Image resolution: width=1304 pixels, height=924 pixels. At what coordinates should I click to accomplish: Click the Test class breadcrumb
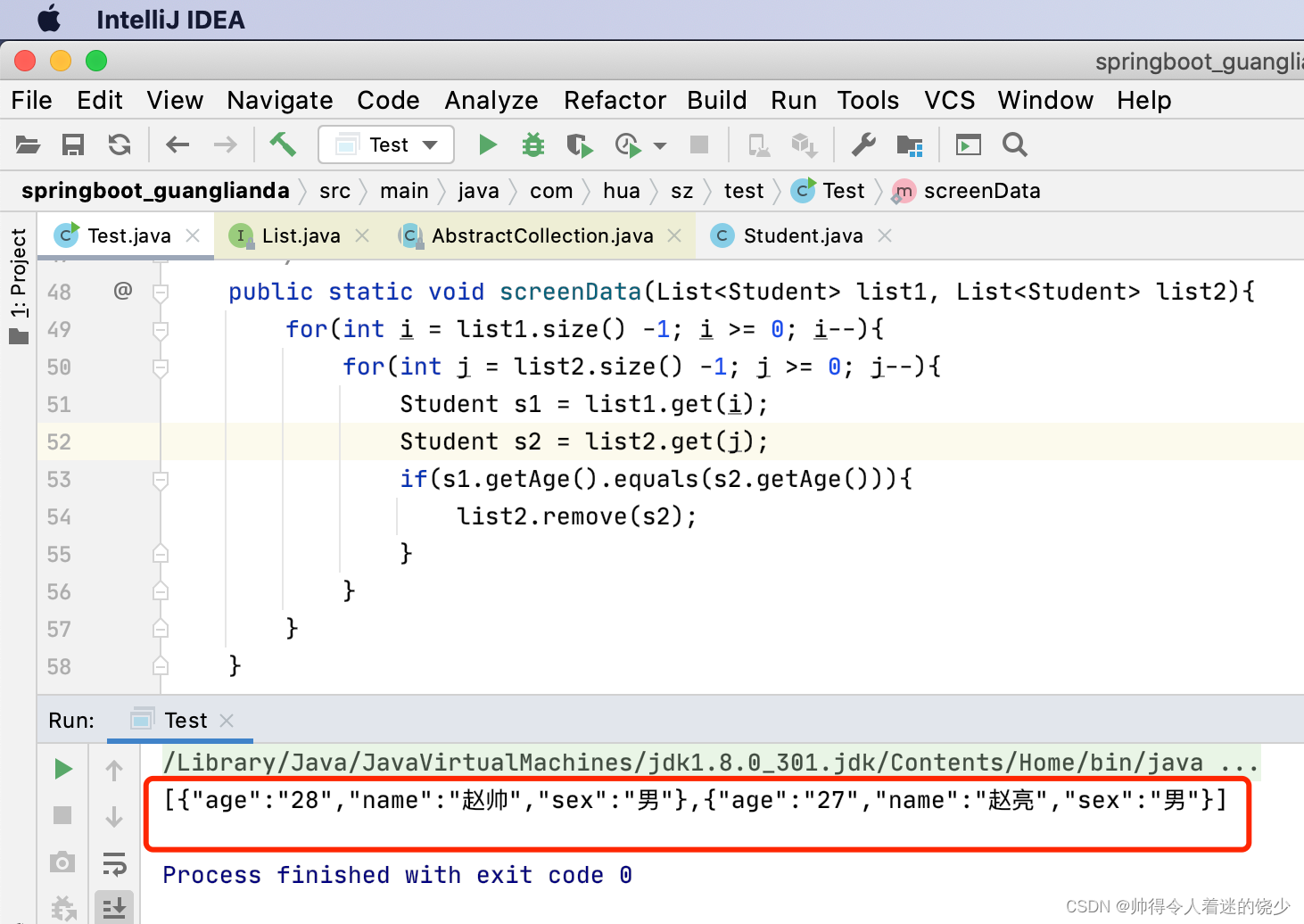(829, 191)
